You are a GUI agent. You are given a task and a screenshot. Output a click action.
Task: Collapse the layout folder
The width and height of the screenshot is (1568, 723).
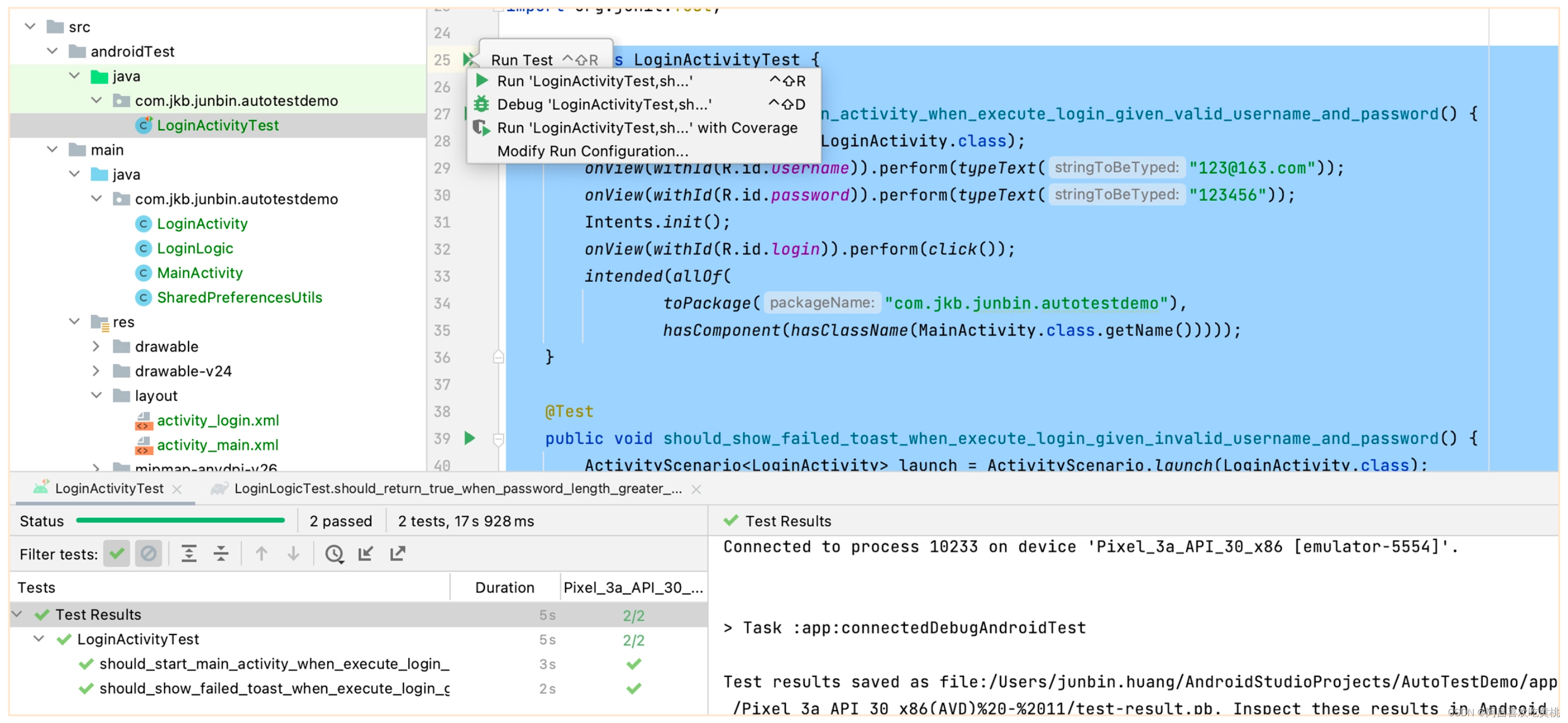tap(96, 396)
